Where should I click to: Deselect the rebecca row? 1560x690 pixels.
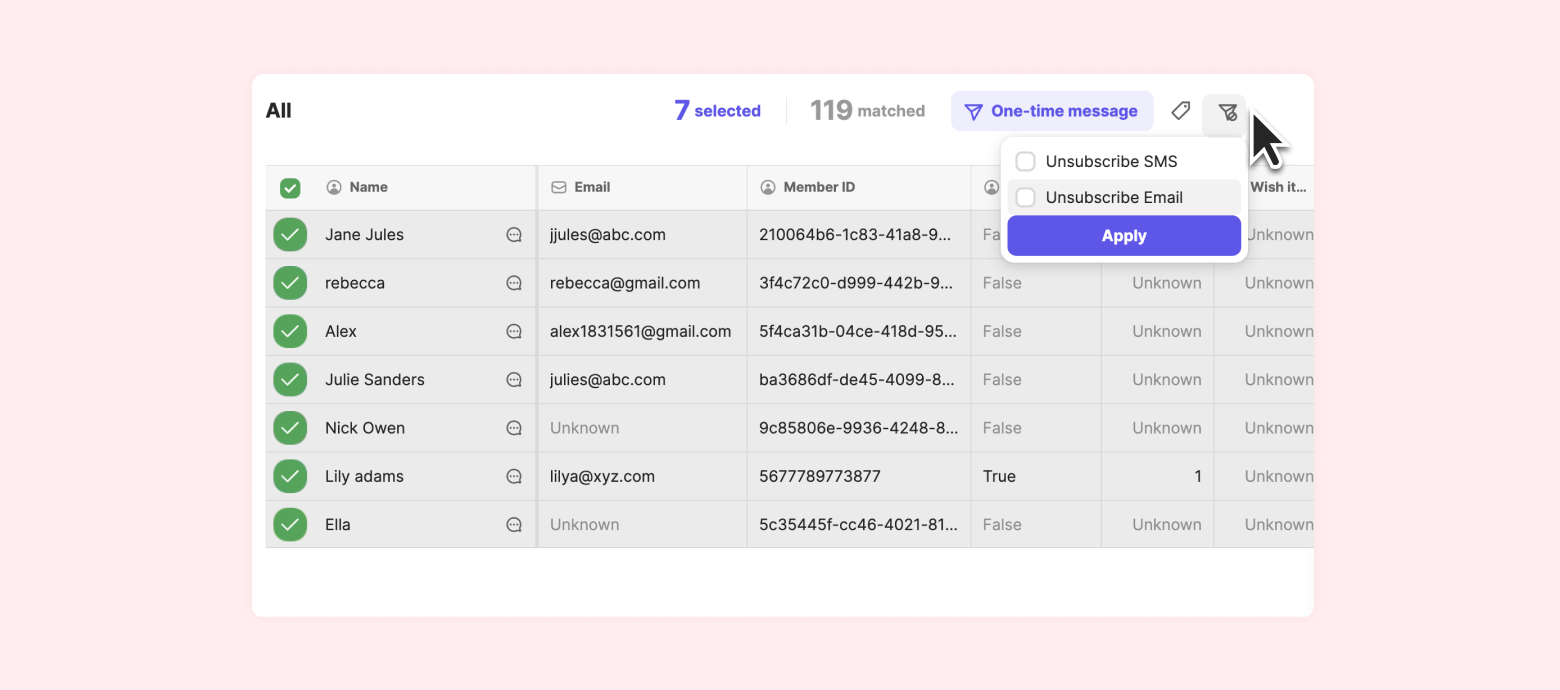point(290,283)
